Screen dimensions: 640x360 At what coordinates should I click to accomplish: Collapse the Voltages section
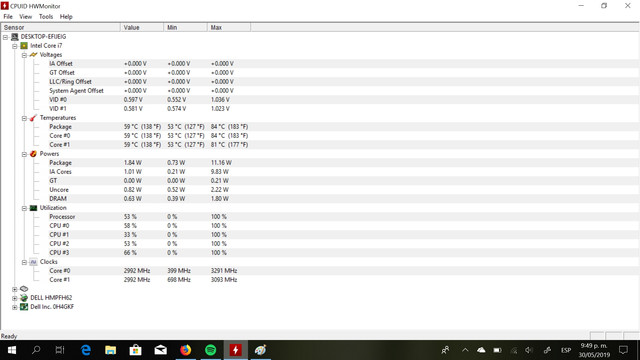pyautogui.click(x=24, y=55)
